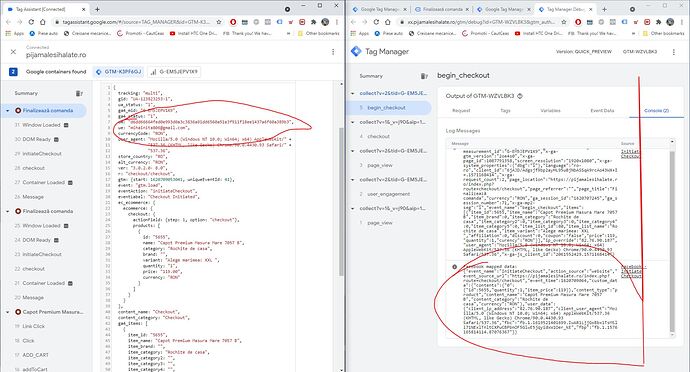Screen dimensions: 690x372
Task: Collapse the collect request group above checkout
Action: click(353, 122)
